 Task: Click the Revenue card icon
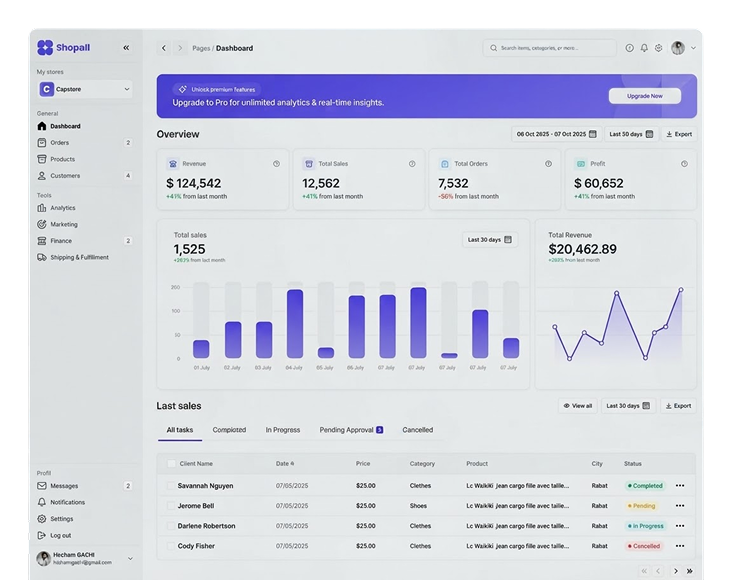tap(173, 164)
